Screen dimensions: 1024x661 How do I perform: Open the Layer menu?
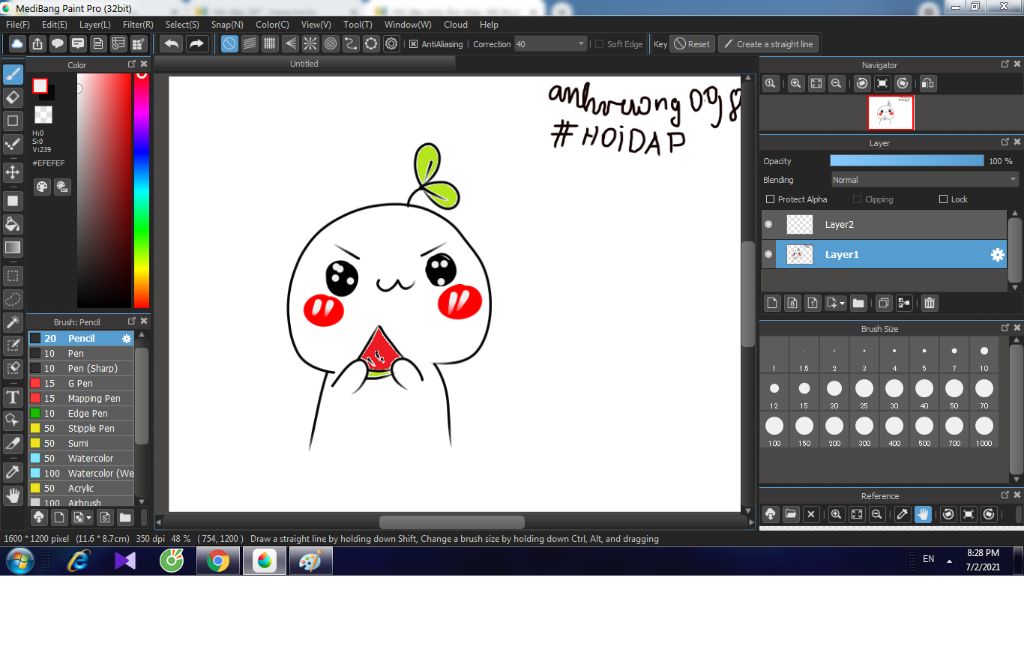tap(95, 25)
